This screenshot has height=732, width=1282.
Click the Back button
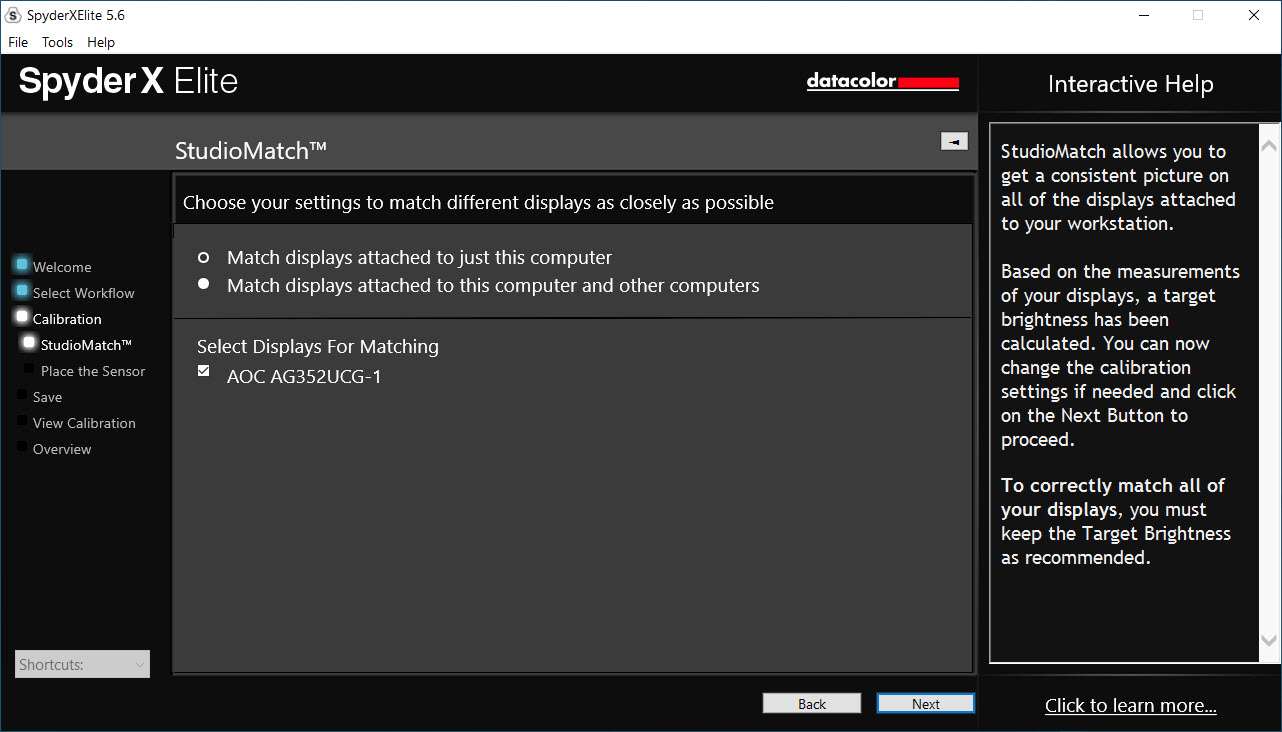coord(812,704)
